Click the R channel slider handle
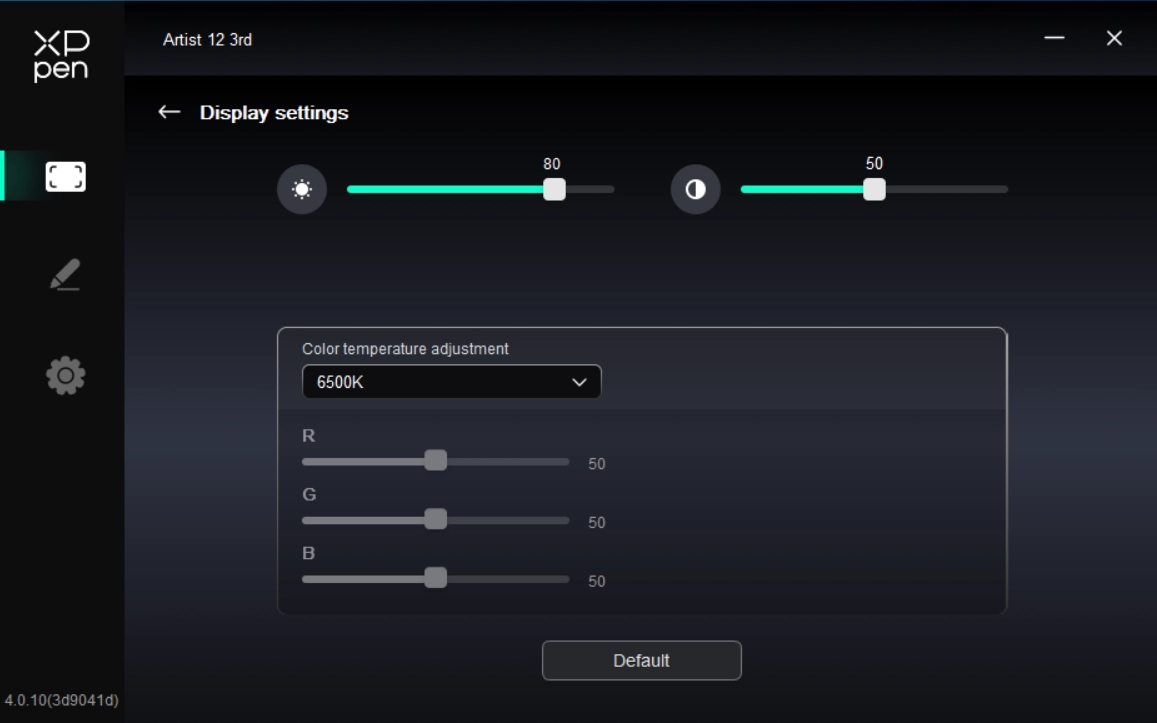Image resolution: width=1157 pixels, height=723 pixels. click(x=435, y=460)
